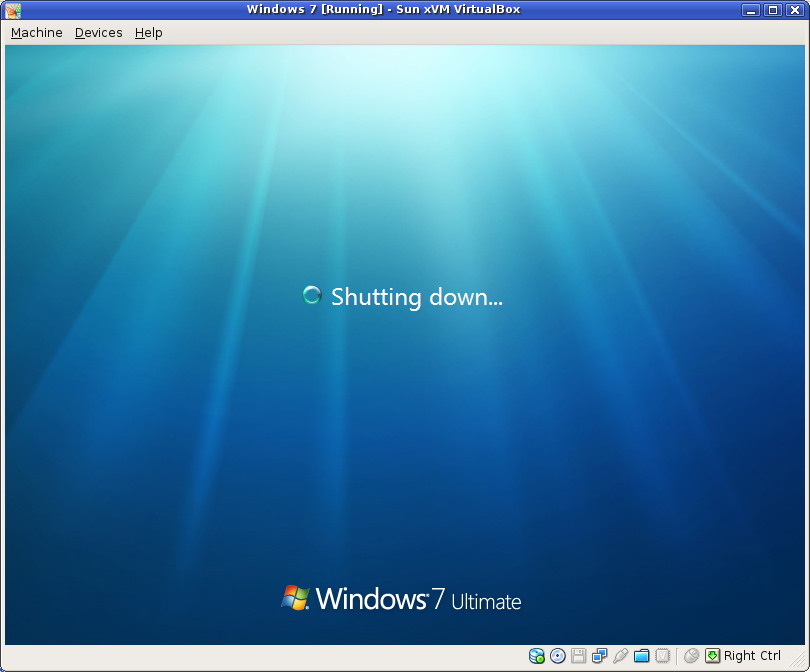The image size is (810, 672).
Task: Open the shared folders status icon
Action: [641, 656]
